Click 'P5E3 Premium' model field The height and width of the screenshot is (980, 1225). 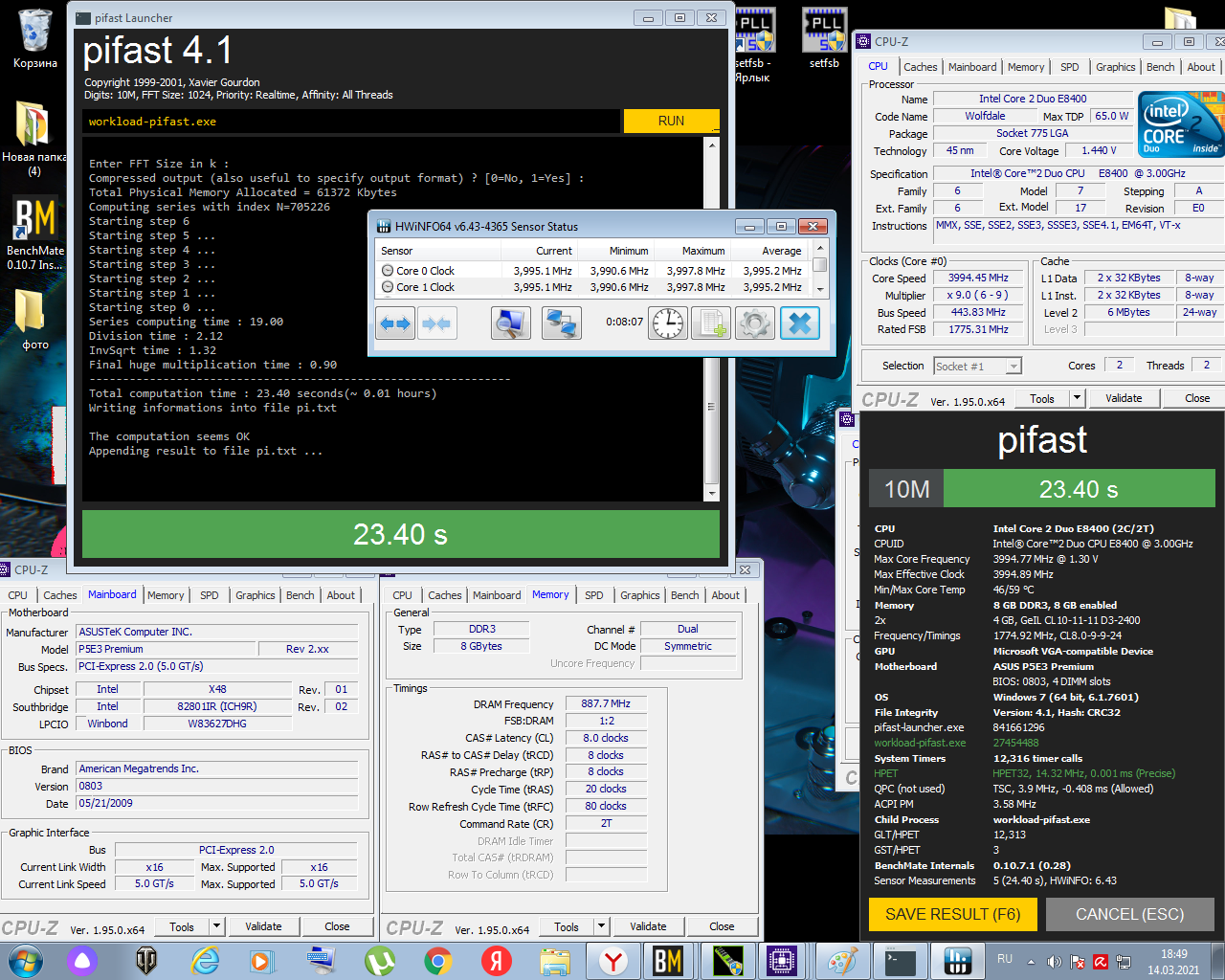[x=167, y=649]
